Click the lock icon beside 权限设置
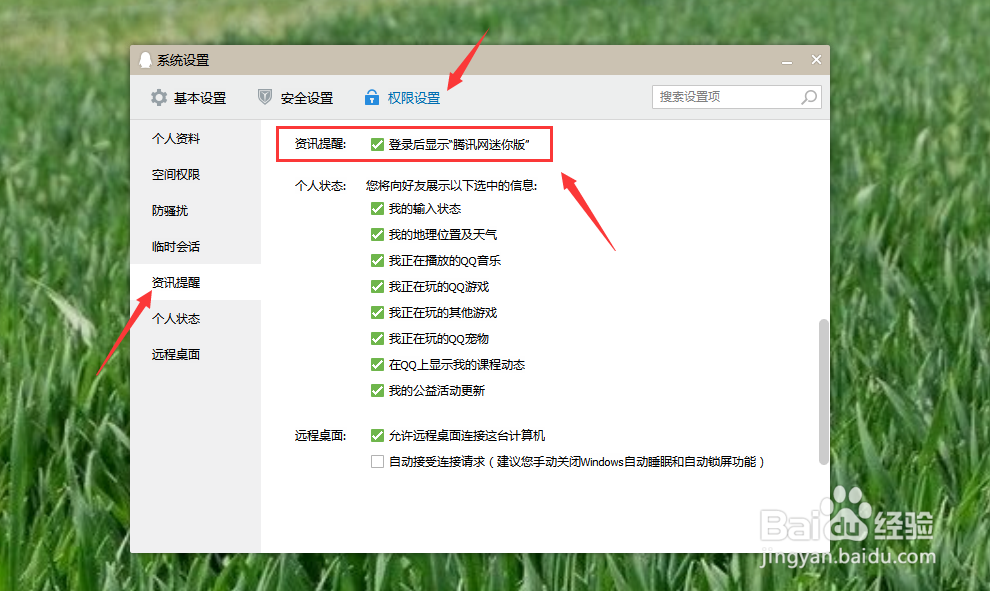 tap(372, 97)
